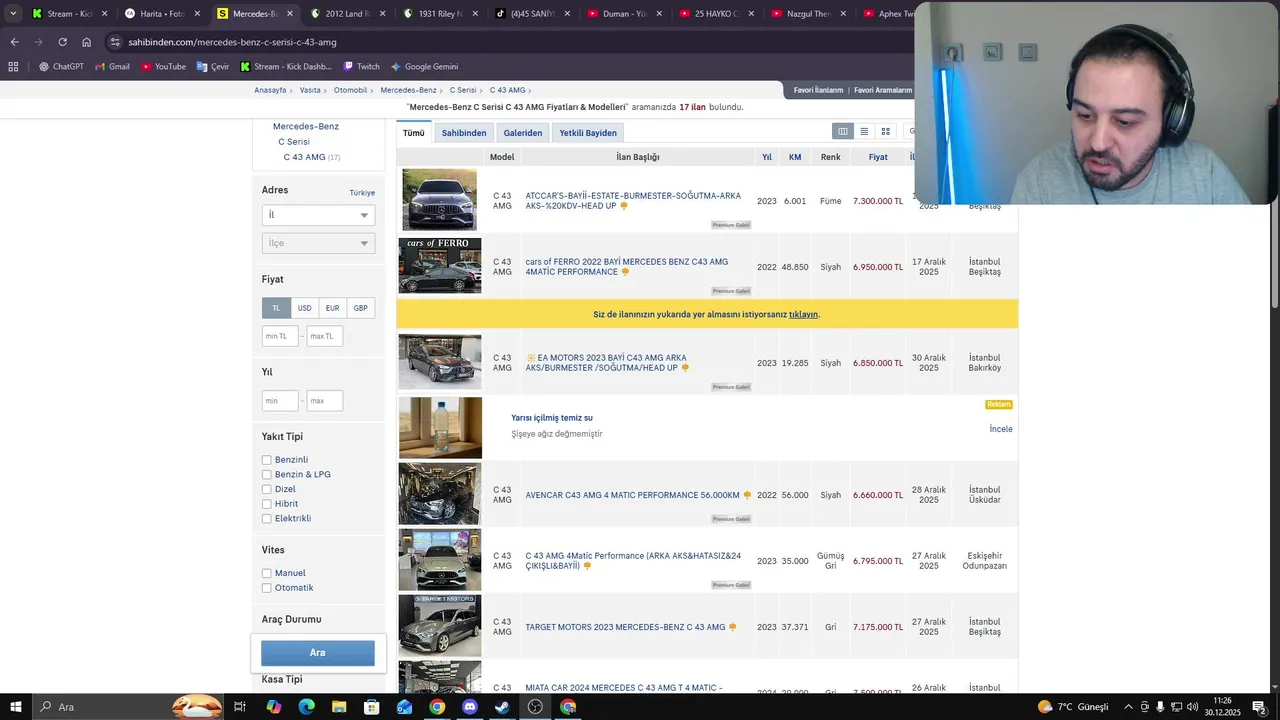Switch to grid gallery view icon

pyautogui.click(x=885, y=131)
